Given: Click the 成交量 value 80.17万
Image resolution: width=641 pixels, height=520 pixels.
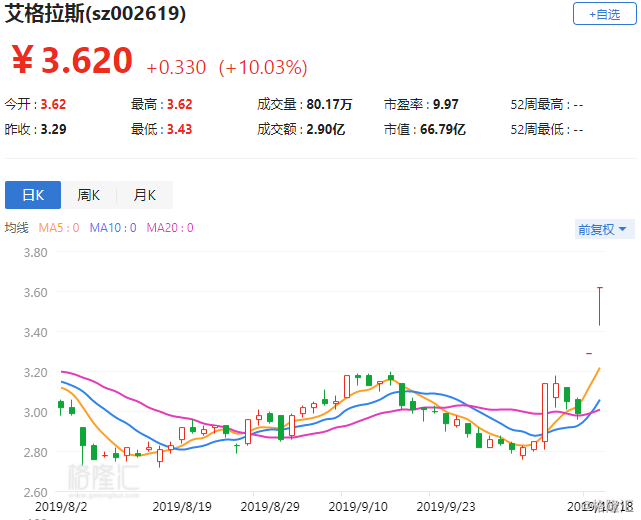Looking at the screenshot, I should click(329, 104).
